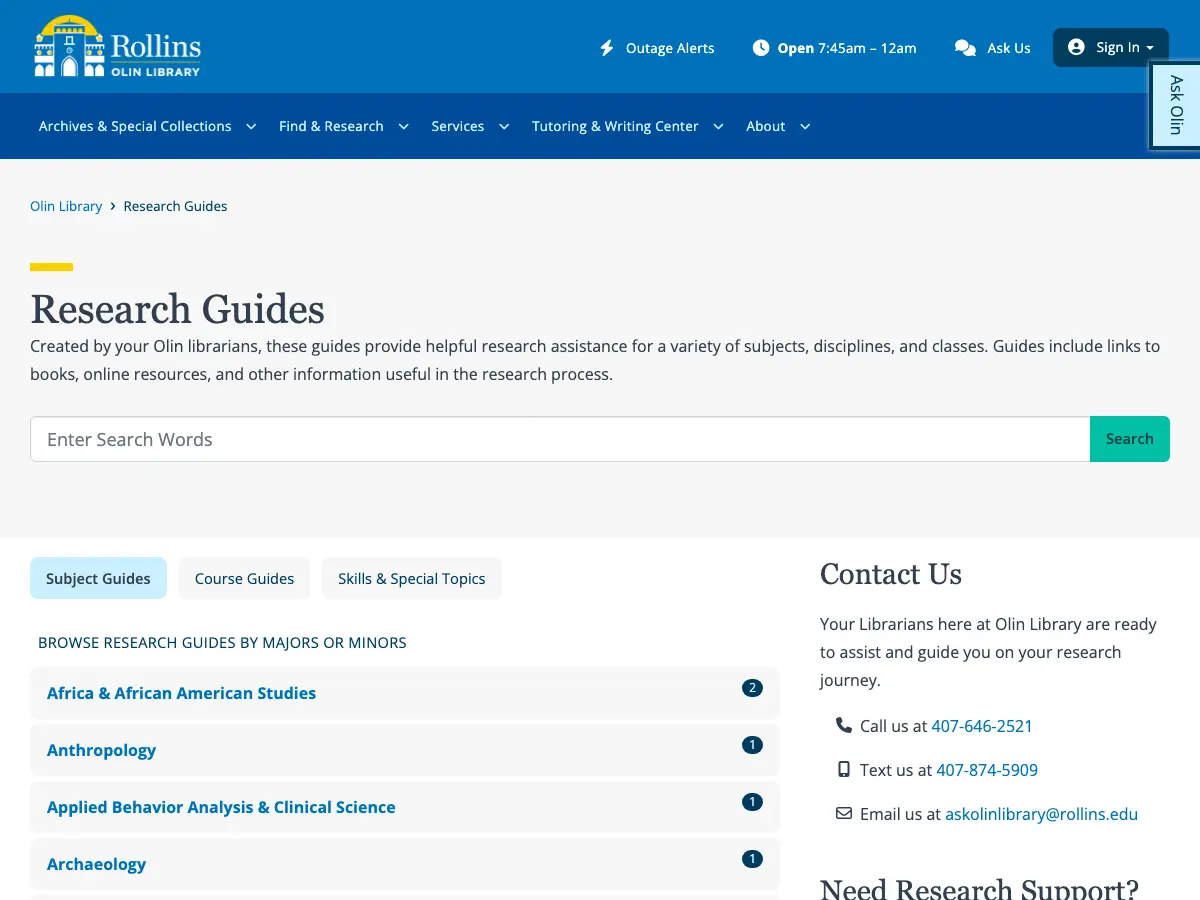Screen dimensions: 1200x900
Task: Click the count badge on Applied Behavior Analysis row
Action: (752, 802)
